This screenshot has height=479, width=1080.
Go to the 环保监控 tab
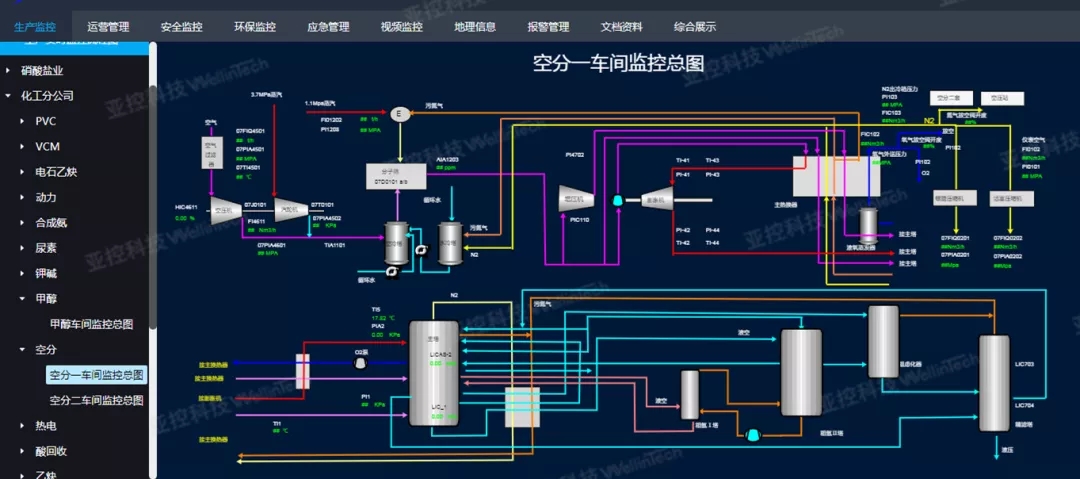point(255,27)
